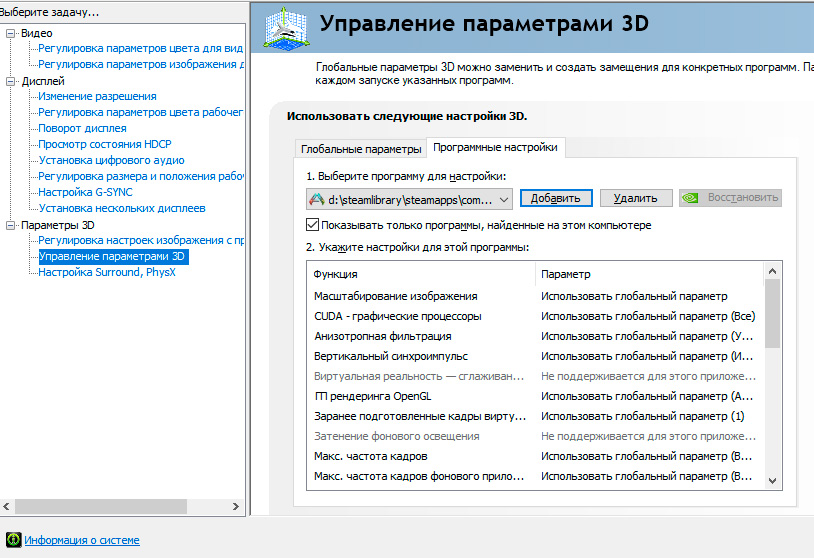Open Просмотр состояния HDCP page
The image size is (814, 558).
pyautogui.click(x=105, y=144)
